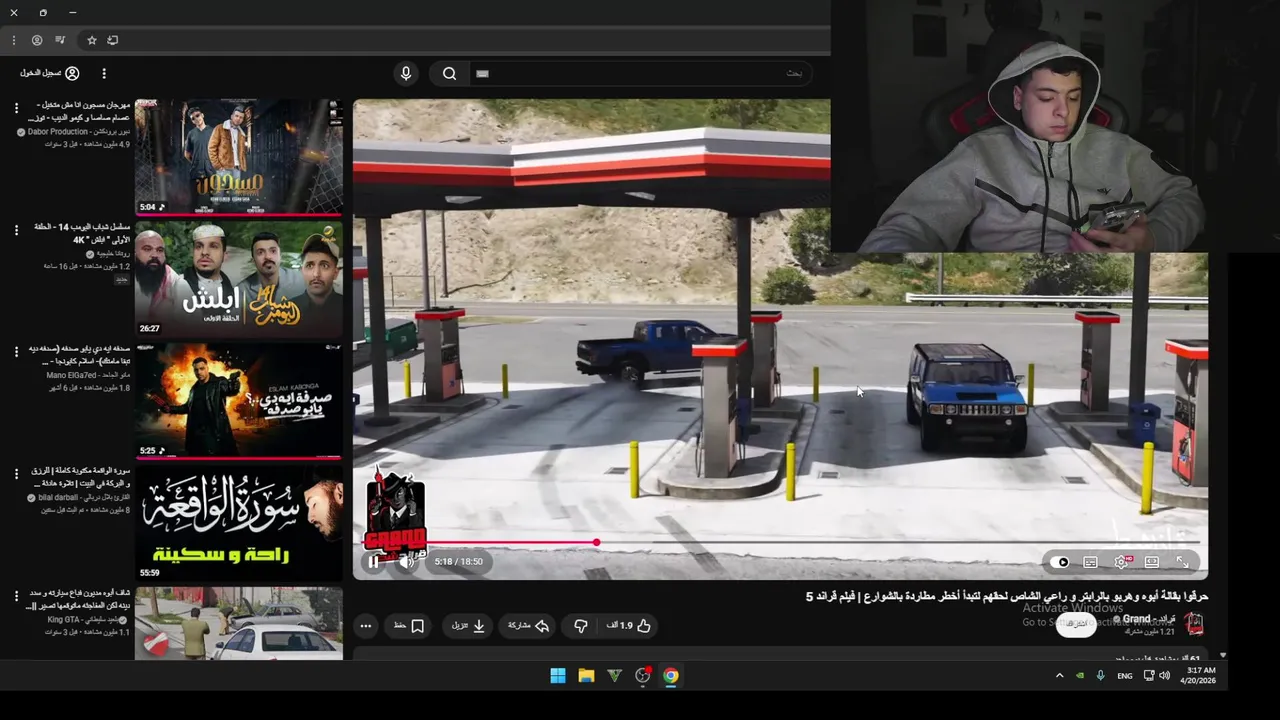Viewport: 1280px width, 720px height.
Task: Open the green V app on taskbar
Action: [614, 676]
